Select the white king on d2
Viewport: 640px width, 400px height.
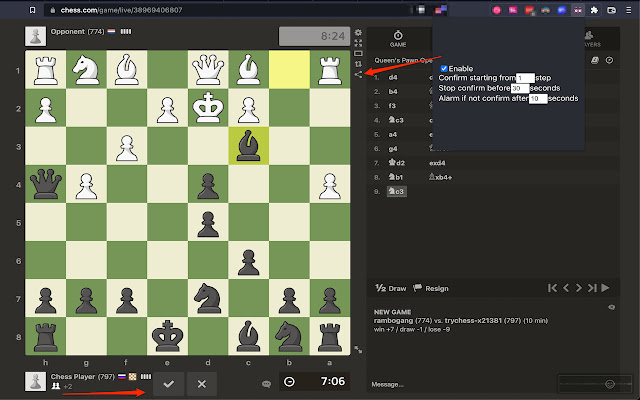(x=208, y=108)
